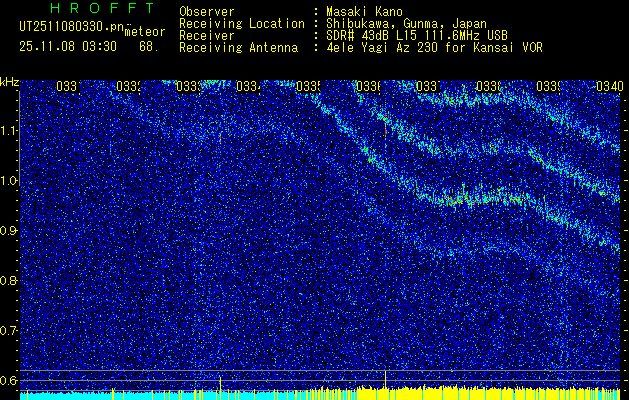Click the kHz axis unit label
Viewport: 629px width, 400px height.
pyautogui.click(x=9, y=83)
